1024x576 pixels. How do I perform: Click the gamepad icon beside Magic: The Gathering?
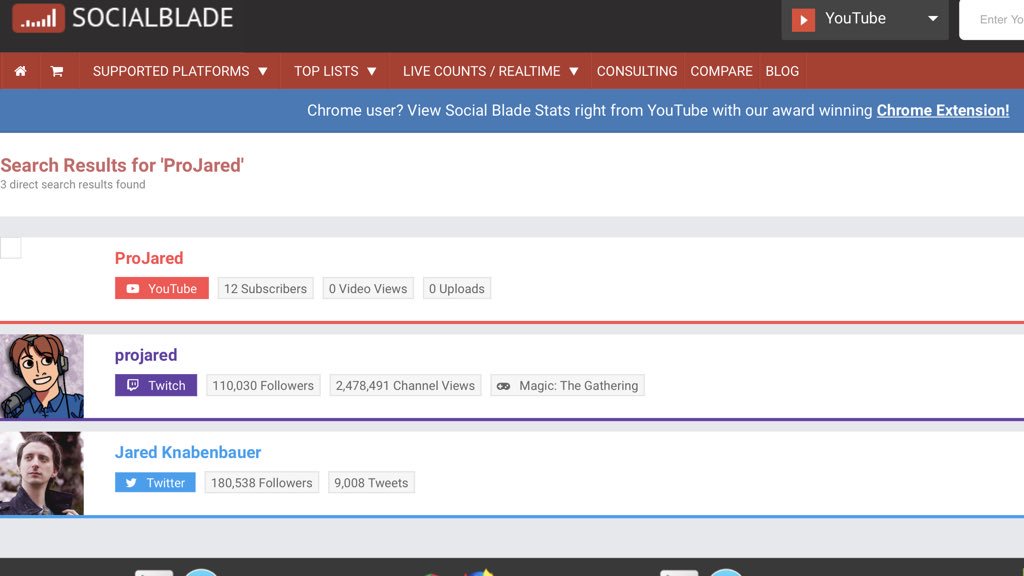(504, 386)
